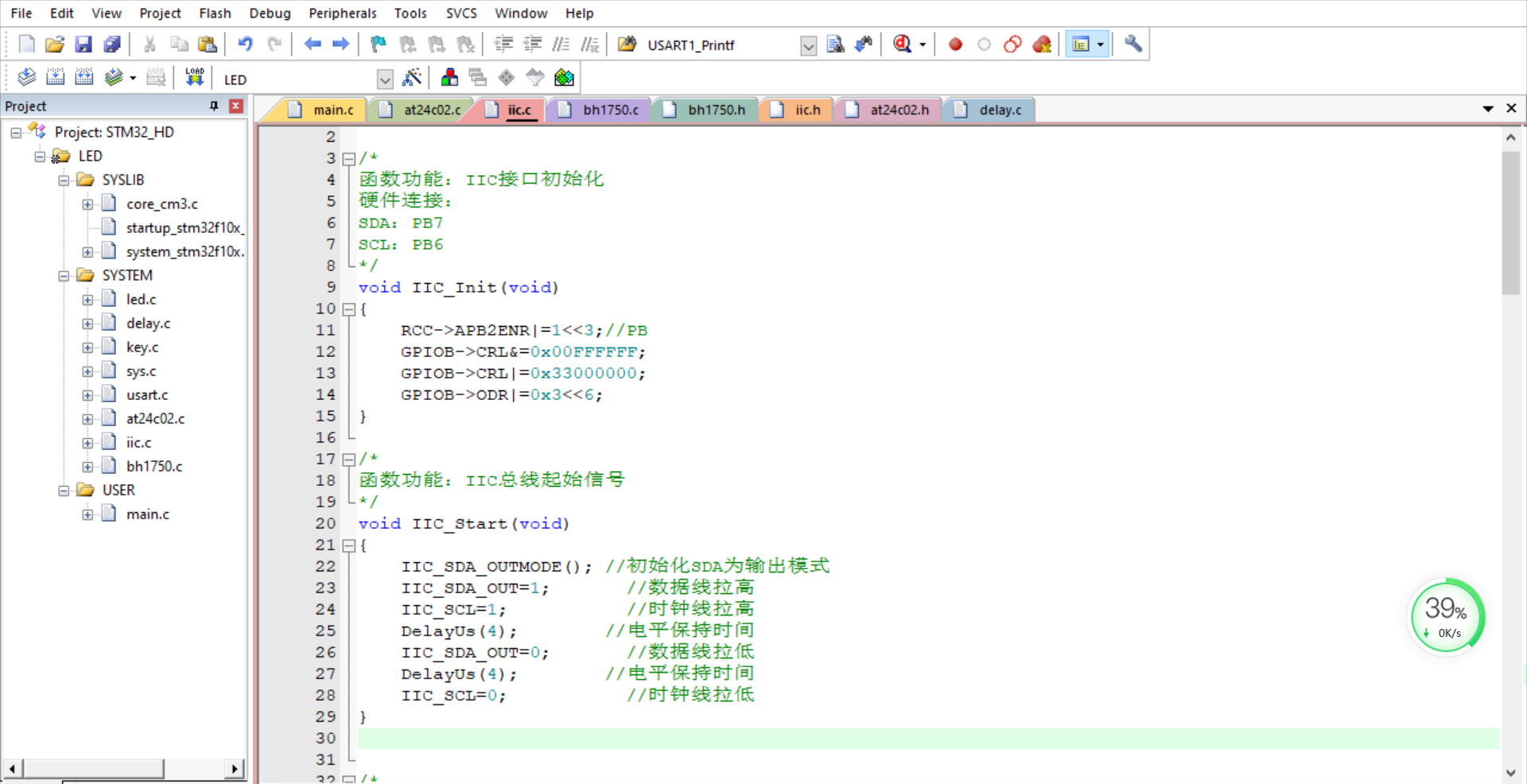1527x784 pixels.
Task: Open the Pack Installer icon
Action: (x=564, y=77)
